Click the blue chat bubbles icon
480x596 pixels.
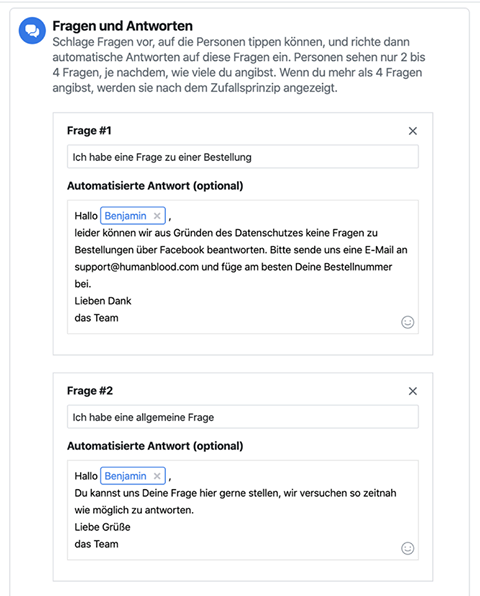[32, 30]
